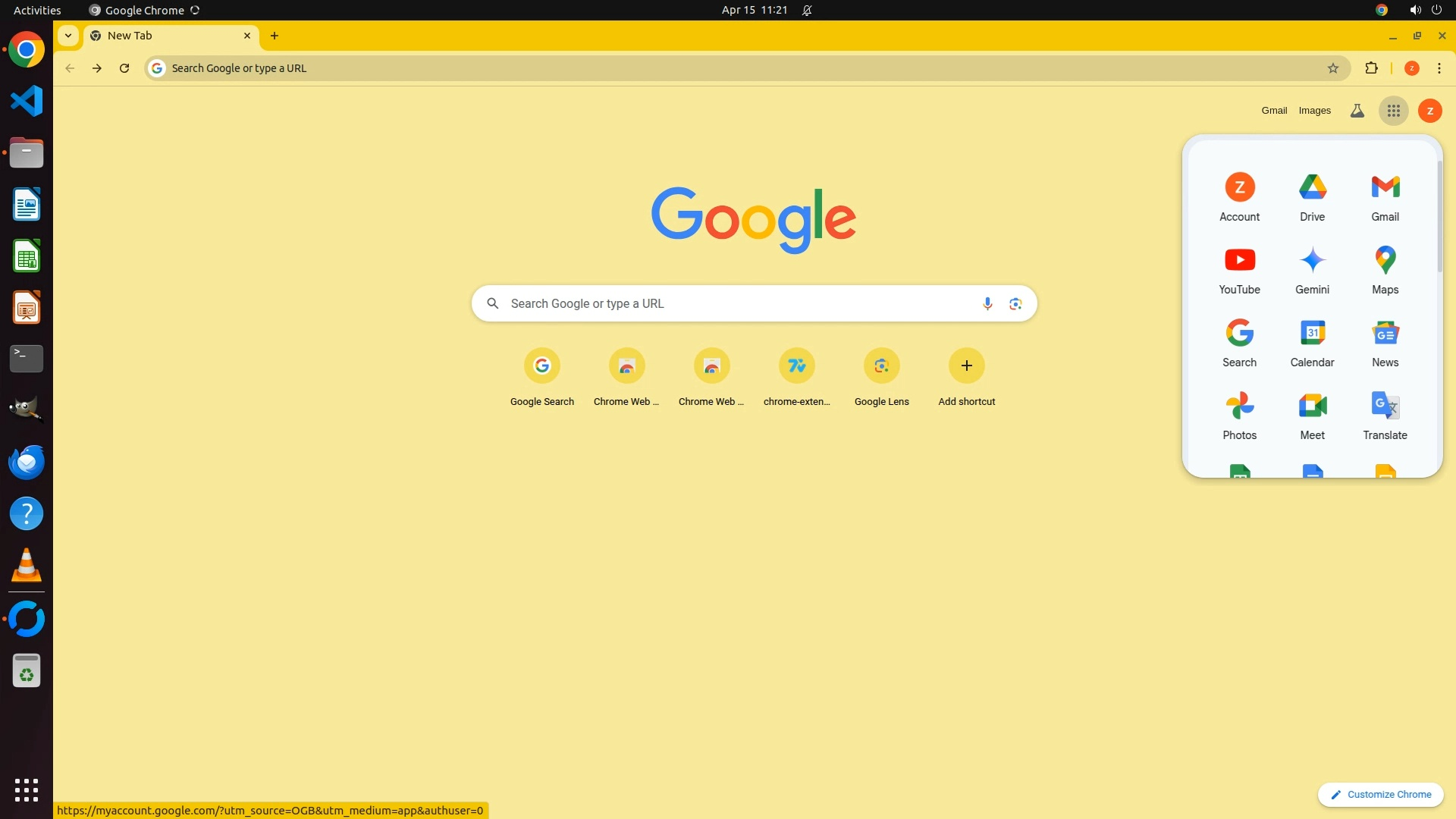Open Google Photos app icon
Image resolution: width=1456 pixels, height=819 pixels.
click(1239, 414)
